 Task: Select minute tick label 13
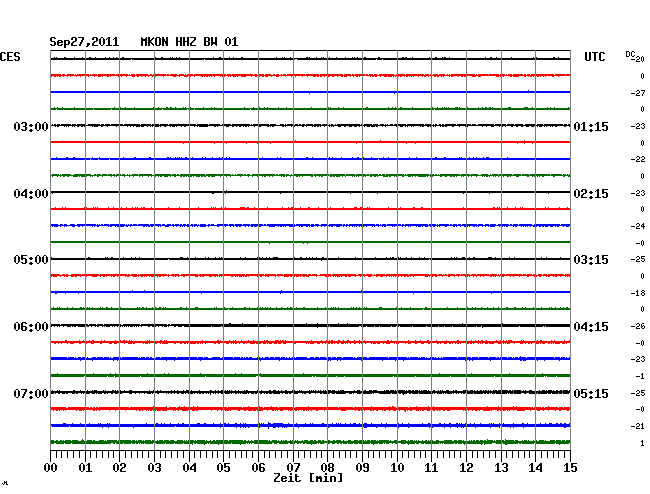click(501, 468)
